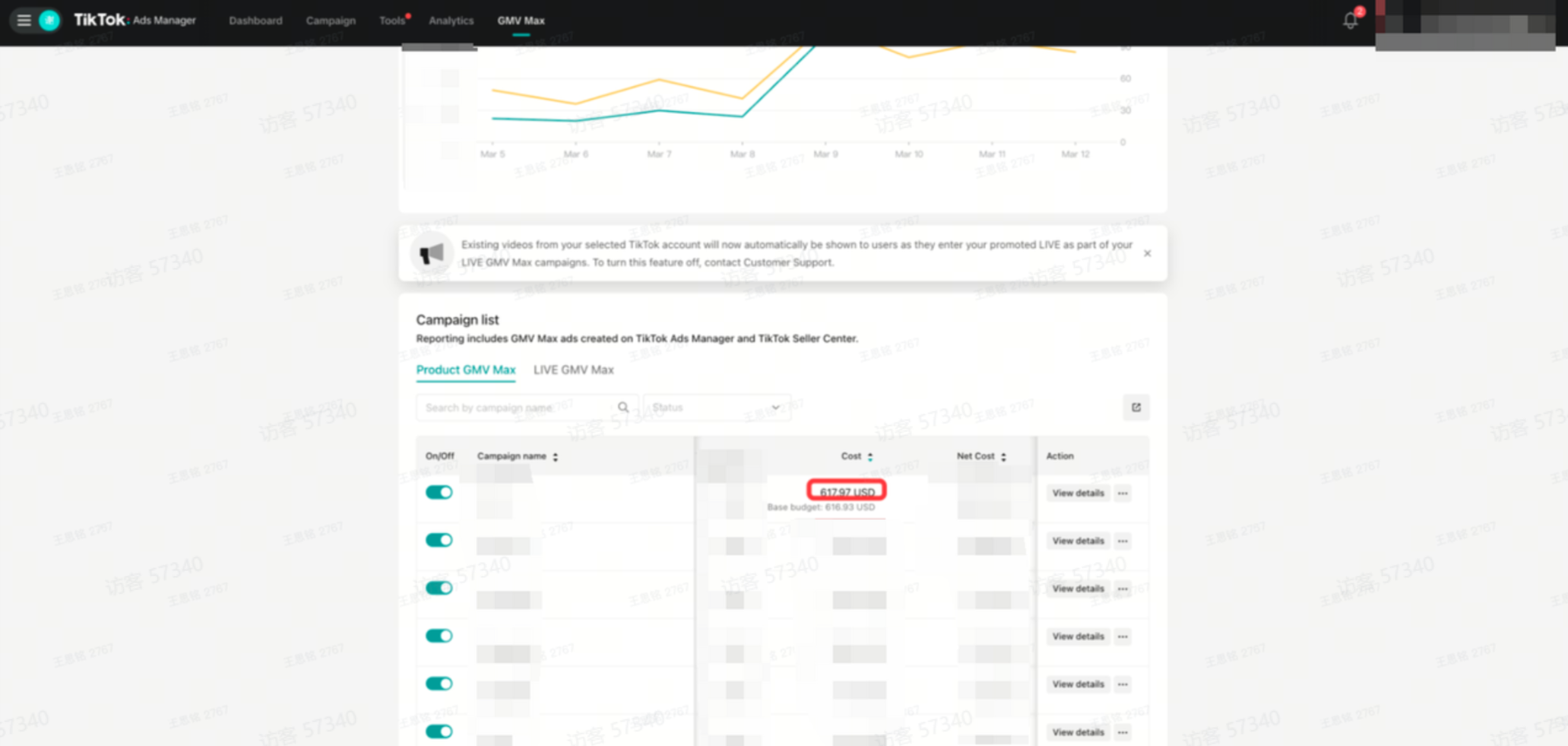Open more options menu in sixth campaign row

pyautogui.click(x=1123, y=732)
